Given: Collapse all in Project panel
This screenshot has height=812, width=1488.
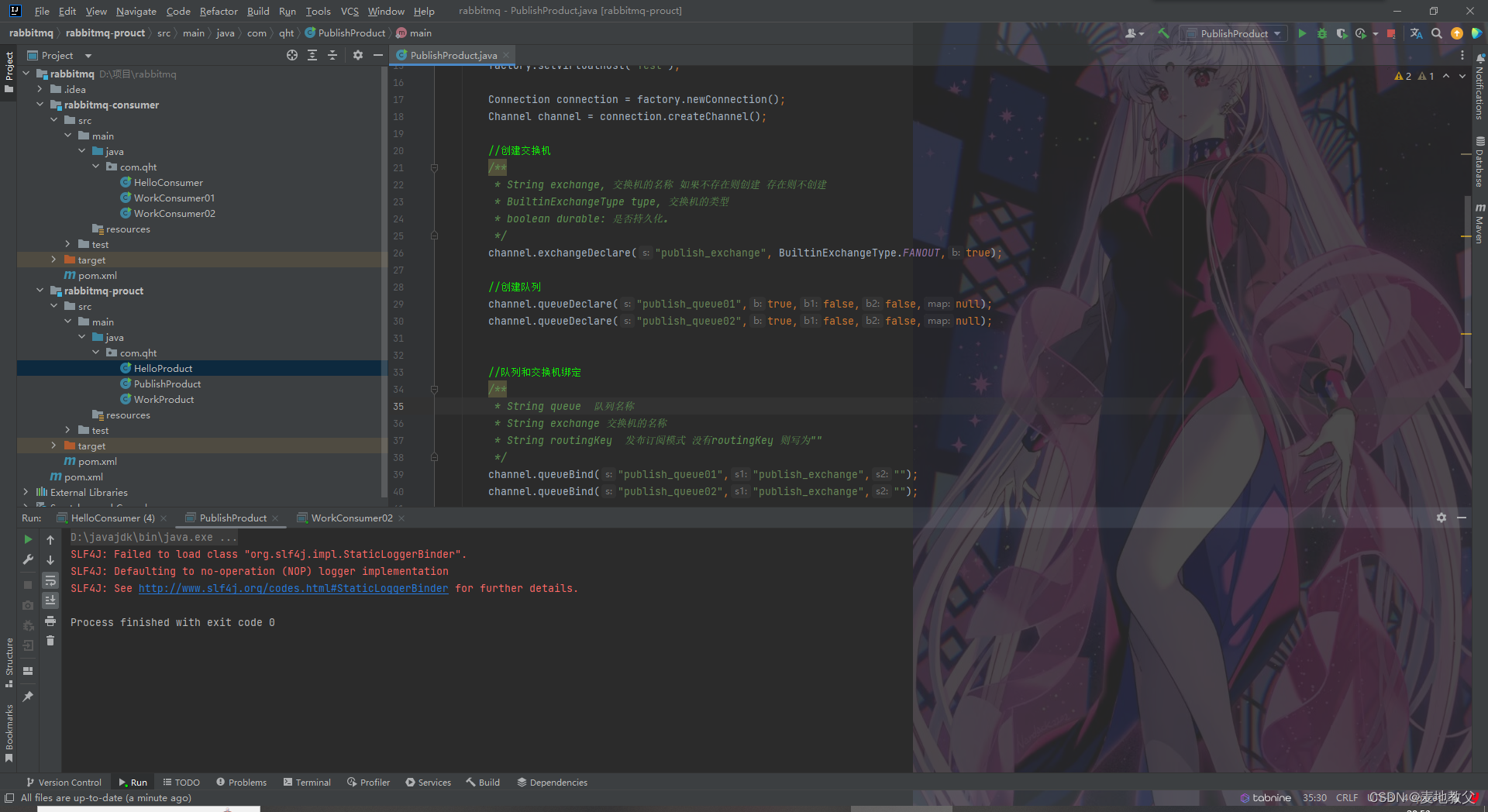Looking at the screenshot, I should point(332,55).
